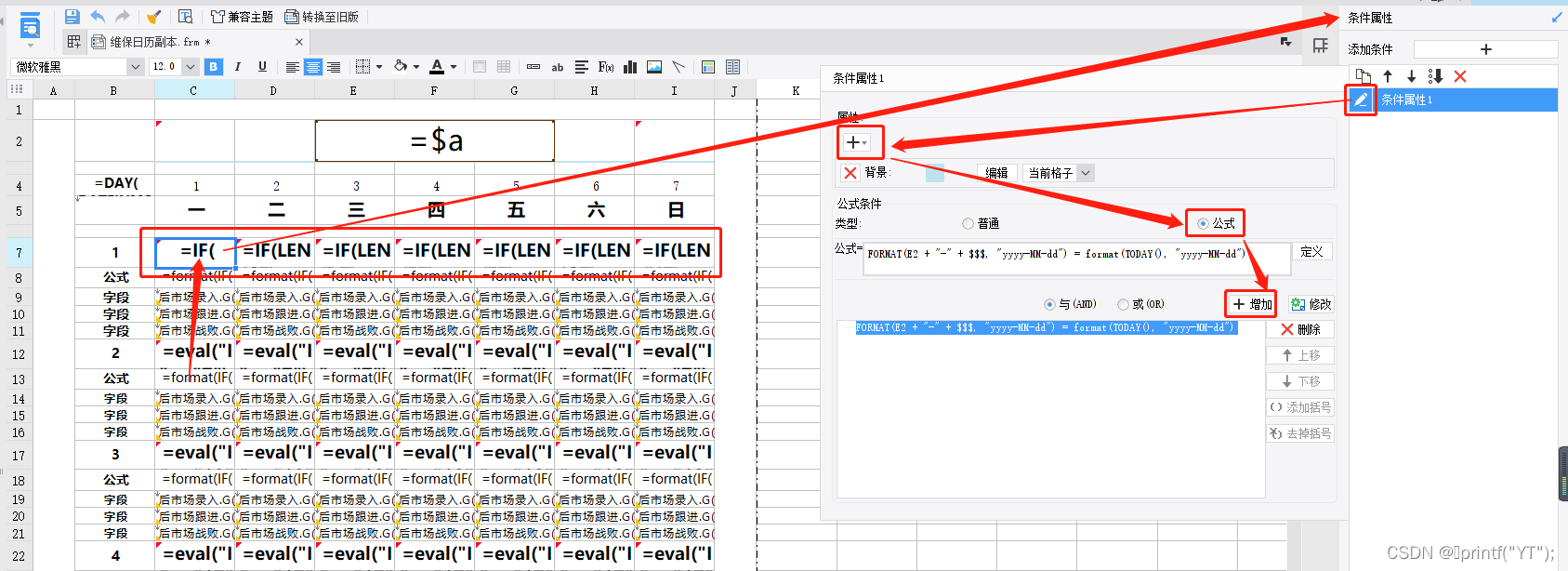This screenshot has width=1568, height=571.
Task: Click the font color A icon
Action: point(437,67)
